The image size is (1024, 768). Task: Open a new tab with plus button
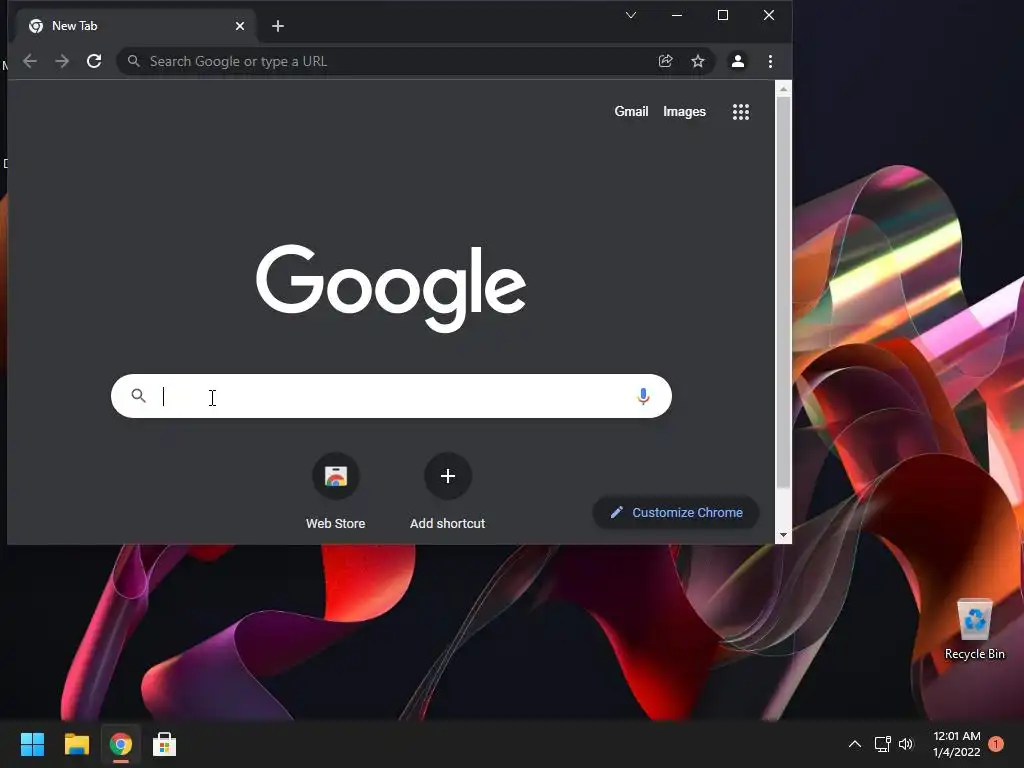tap(278, 26)
